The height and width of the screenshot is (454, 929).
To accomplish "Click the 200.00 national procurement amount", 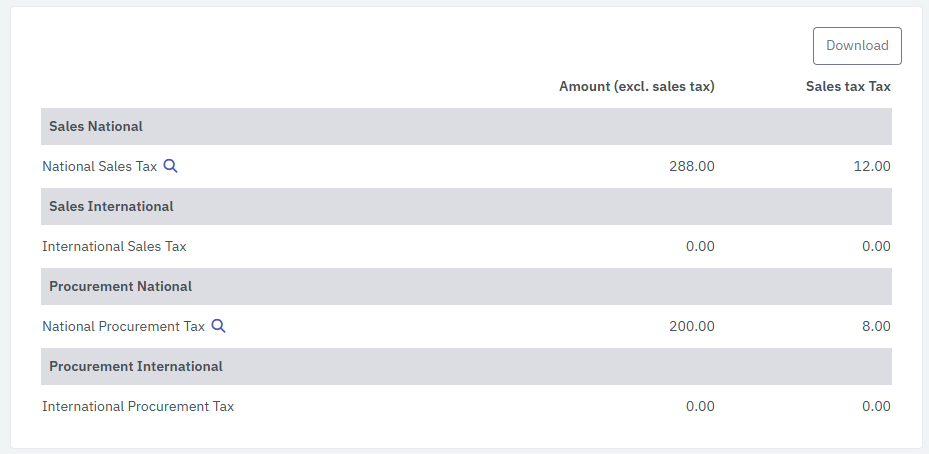I will 692,327.
